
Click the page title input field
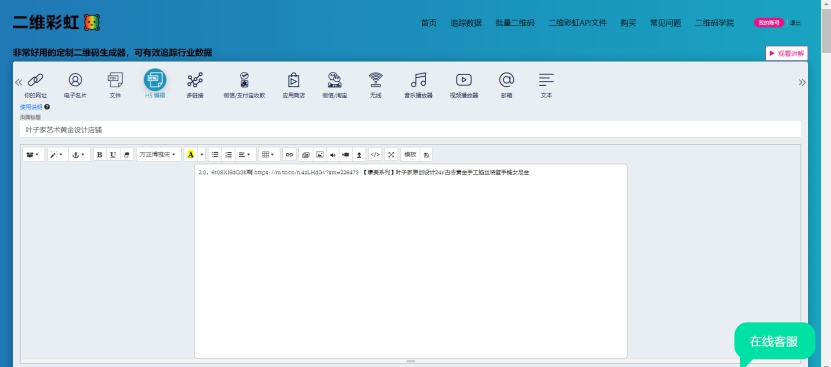(410, 129)
